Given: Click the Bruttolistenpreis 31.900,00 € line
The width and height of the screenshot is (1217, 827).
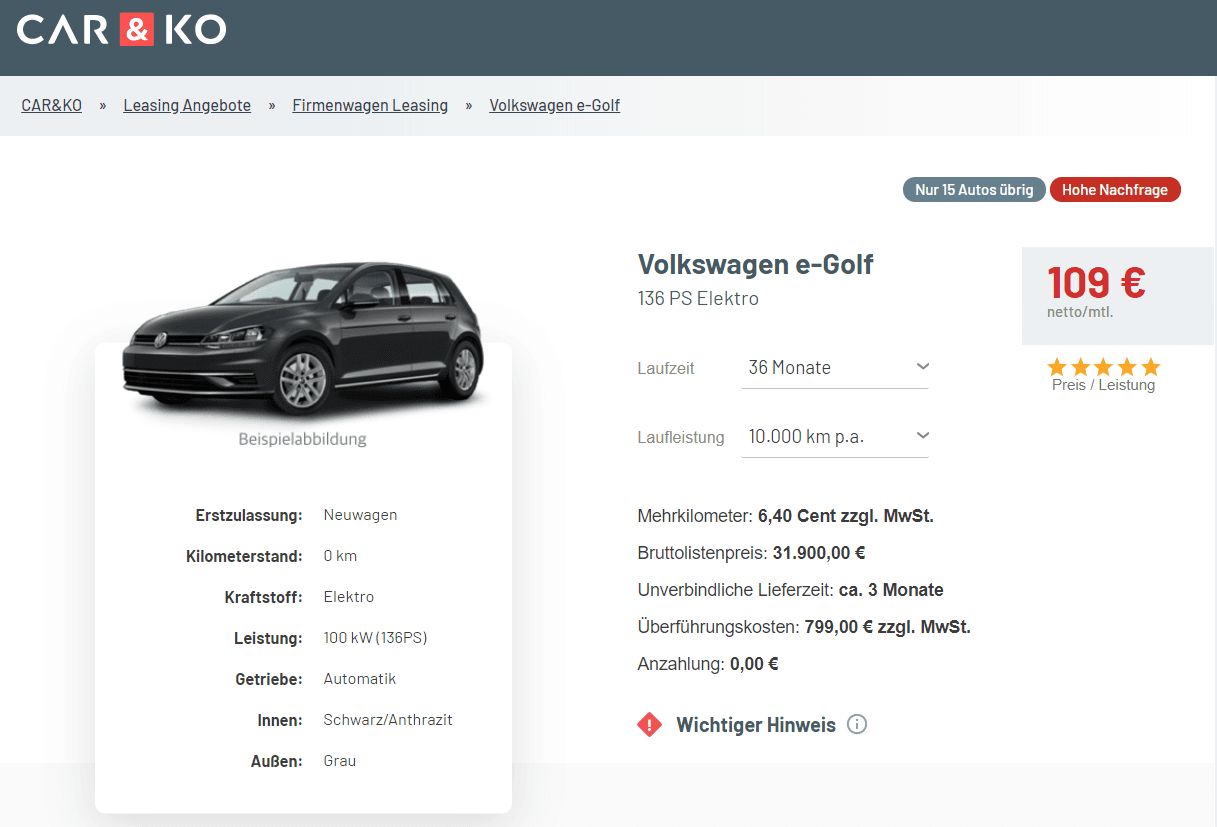Looking at the screenshot, I should point(752,553).
